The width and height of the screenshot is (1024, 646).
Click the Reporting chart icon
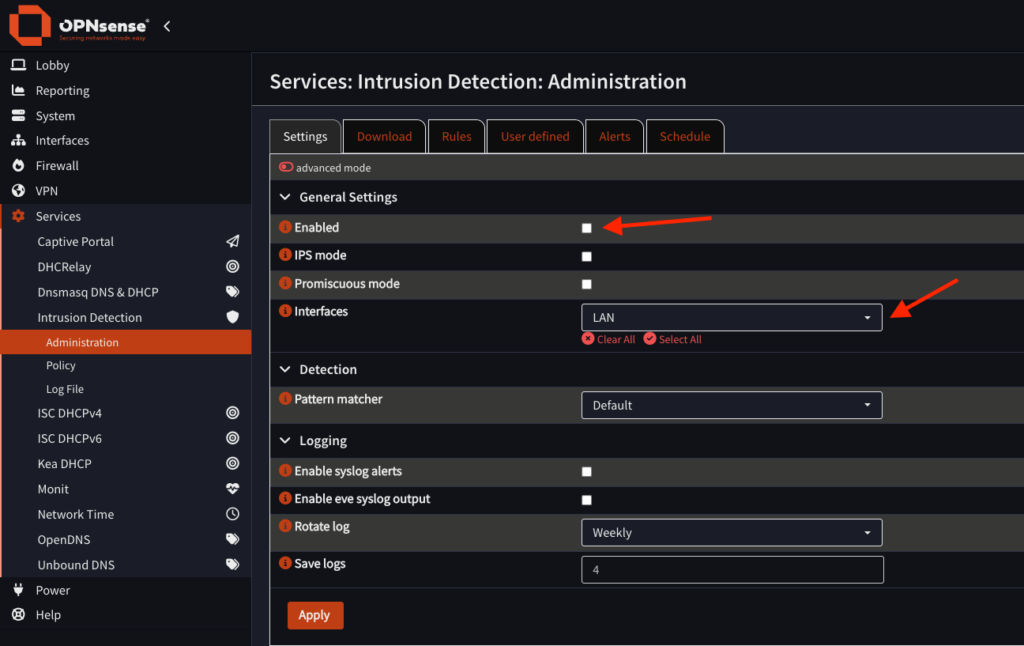click(18, 90)
